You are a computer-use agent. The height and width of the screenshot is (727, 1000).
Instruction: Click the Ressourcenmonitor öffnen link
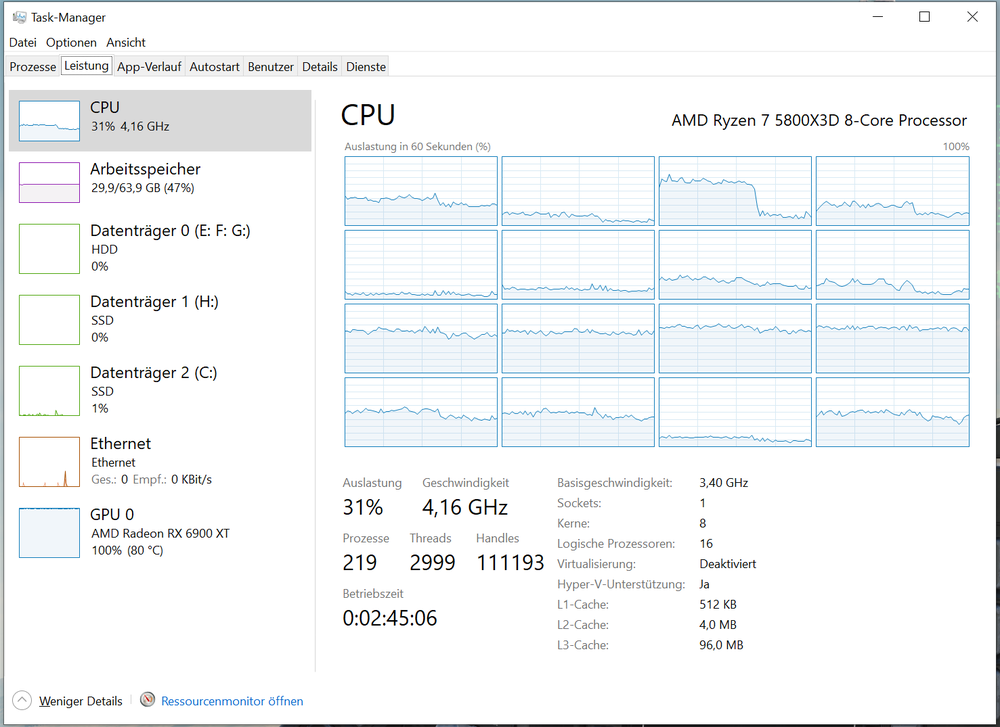[x=232, y=701]
